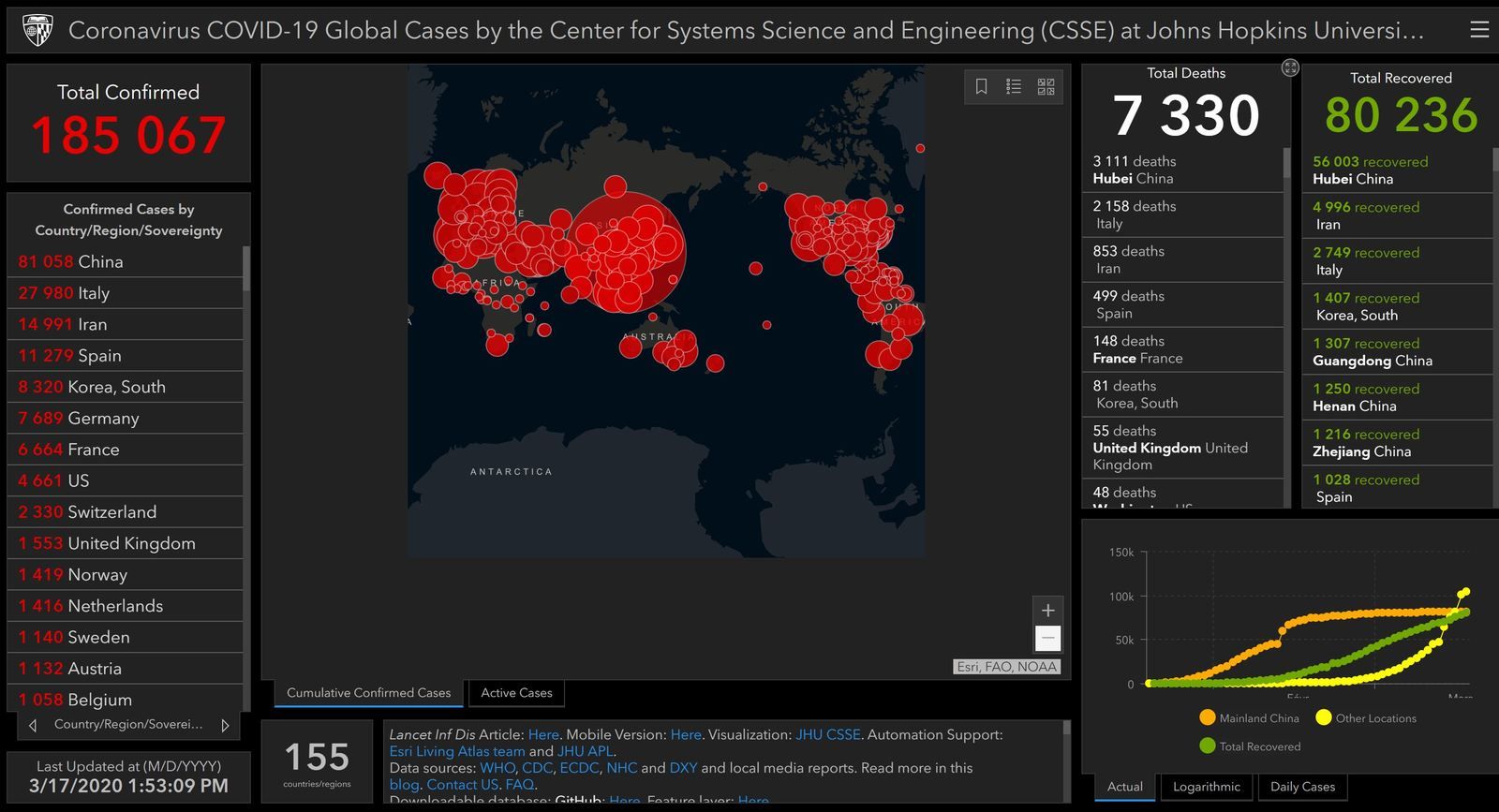Select 1 407 recovered Korea, South entry
1499x812 pixels.
coord(1399,306)
